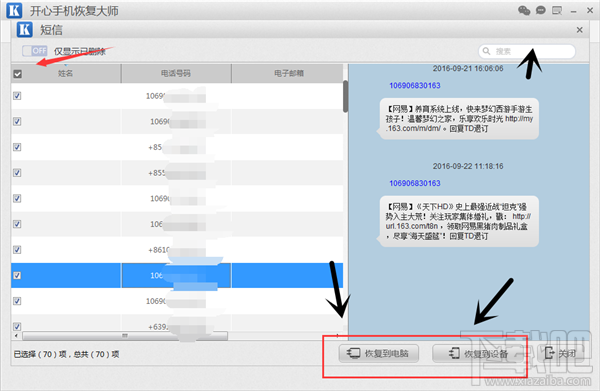Image resolution: width=600 pixels, height=391 pixels.
Task: Click the 天下HD message bubble
Action: pyautogui.click(x=459, y=221)
